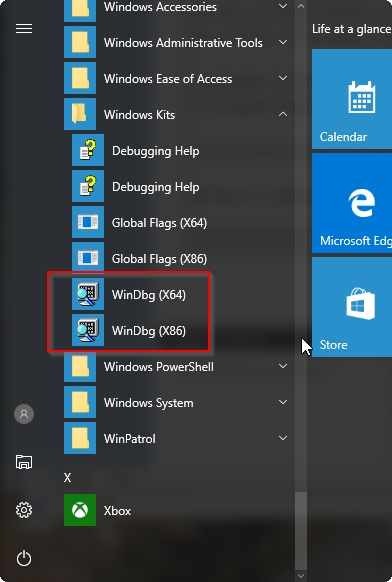Image resolution: width=392 pixels, height=582 pixels.
Task: Click the Windows Ease of Access folder icon
Action: (80, 78)
